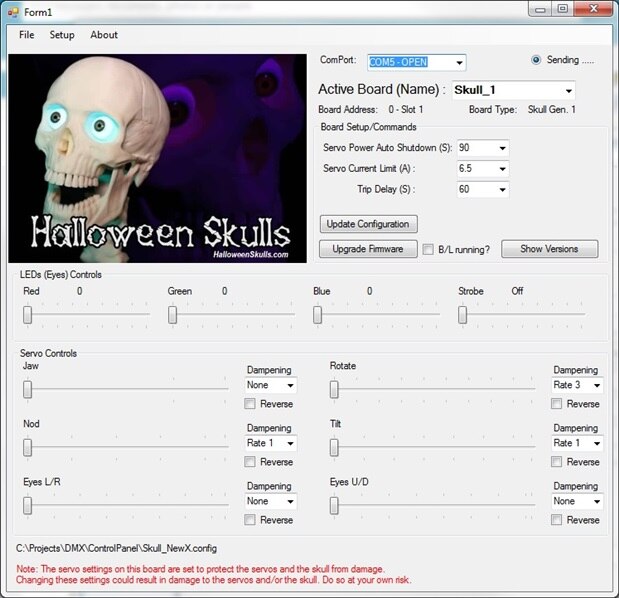
Task: Click the Red LED slider handle
Action: tap(27, 315)
